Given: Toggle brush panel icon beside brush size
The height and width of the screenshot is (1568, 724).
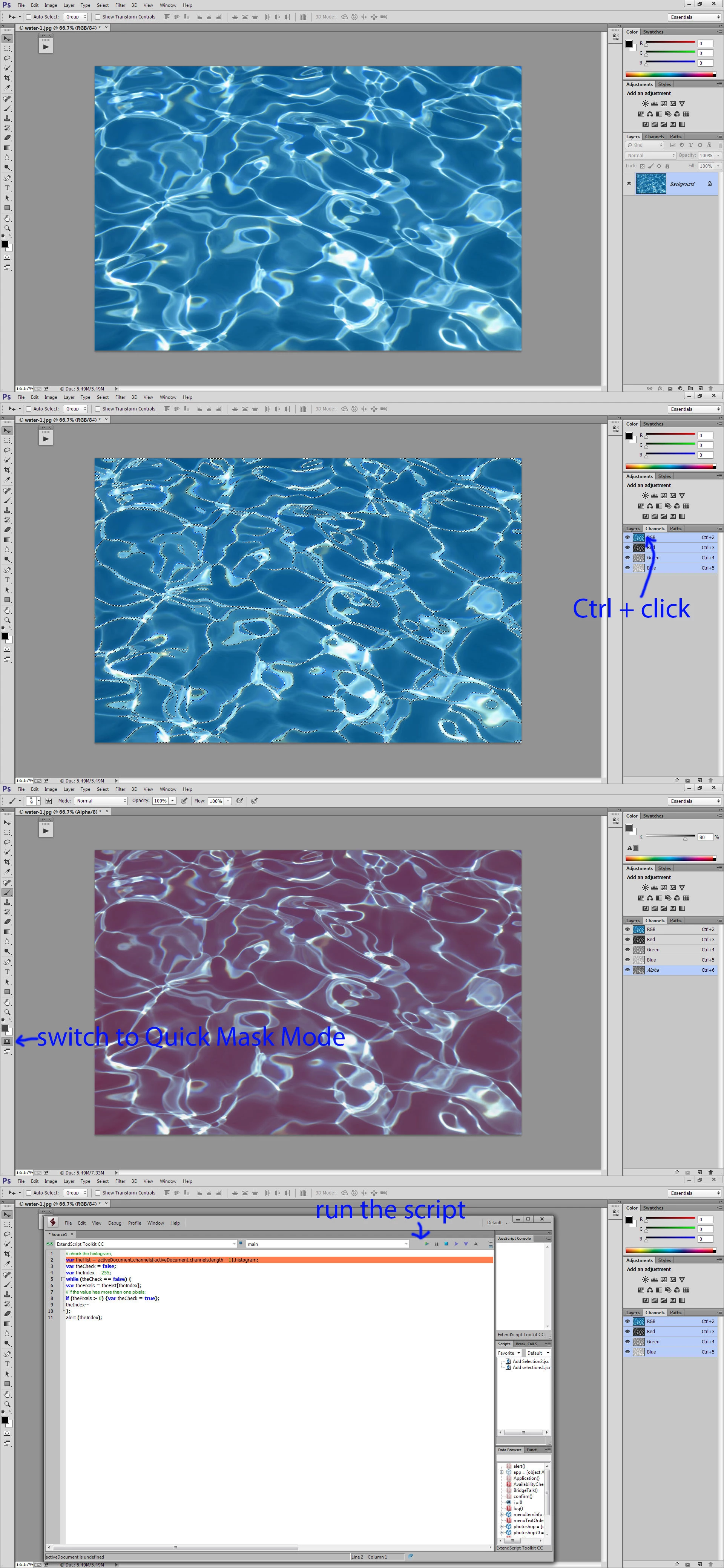Looking at the screenshot, I should pyautogui.click(x=49, y=801).
